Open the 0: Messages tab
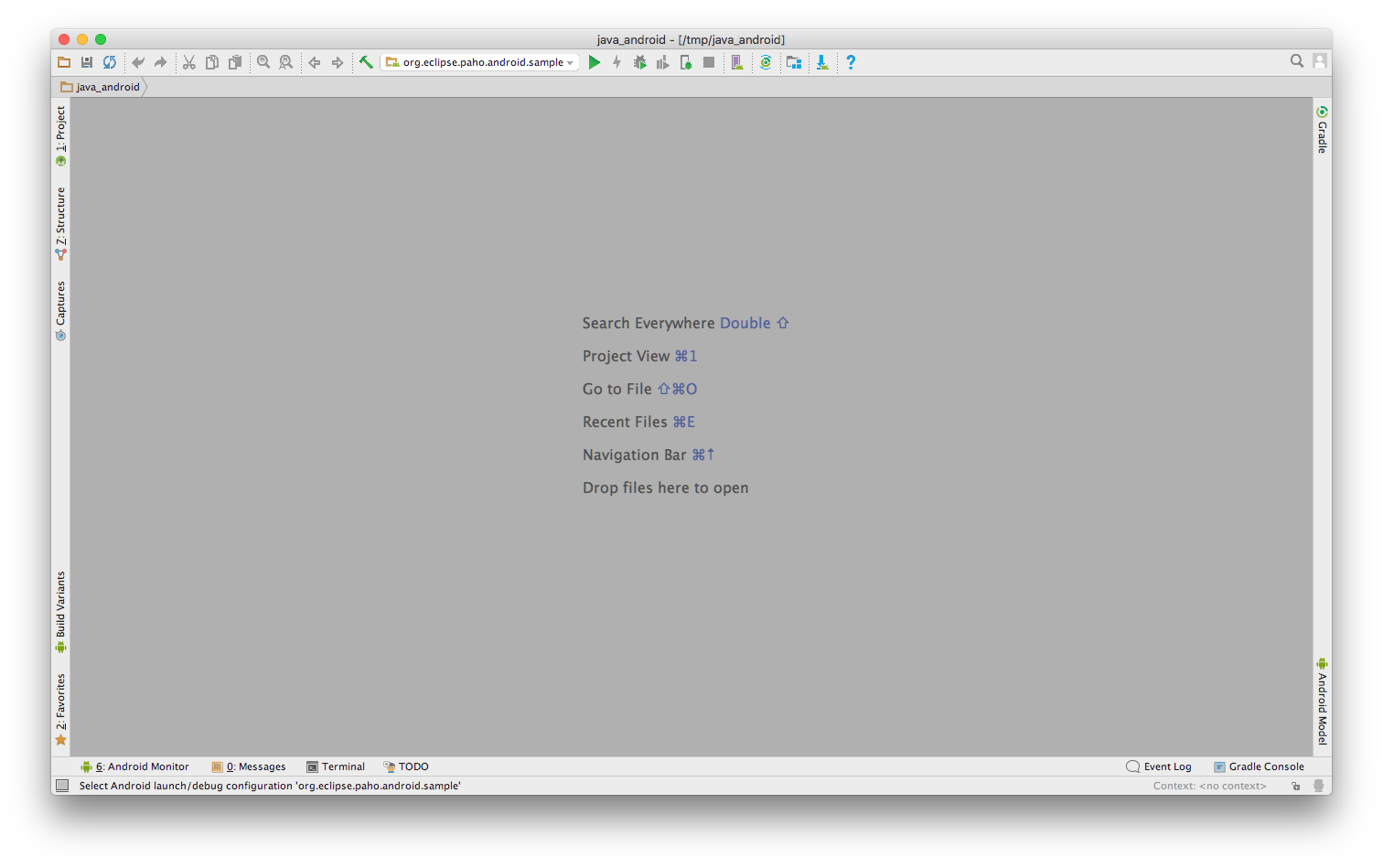 (249, 766)
